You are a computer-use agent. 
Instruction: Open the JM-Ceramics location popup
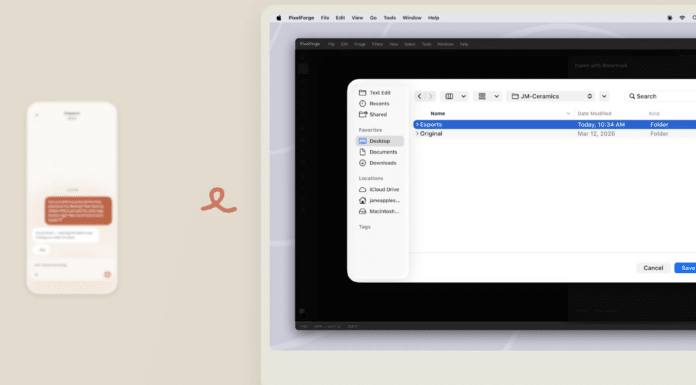[551, 96]
